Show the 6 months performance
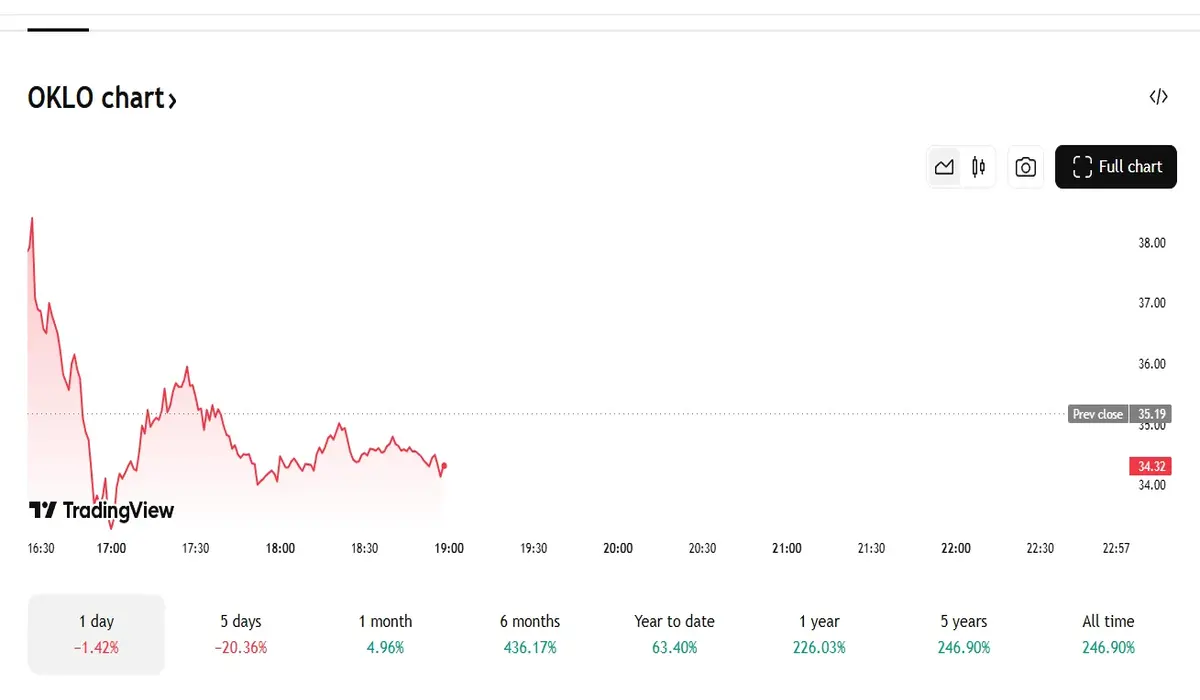Image resolution: width=1200 pixels, height=700 pixels. 530,634
